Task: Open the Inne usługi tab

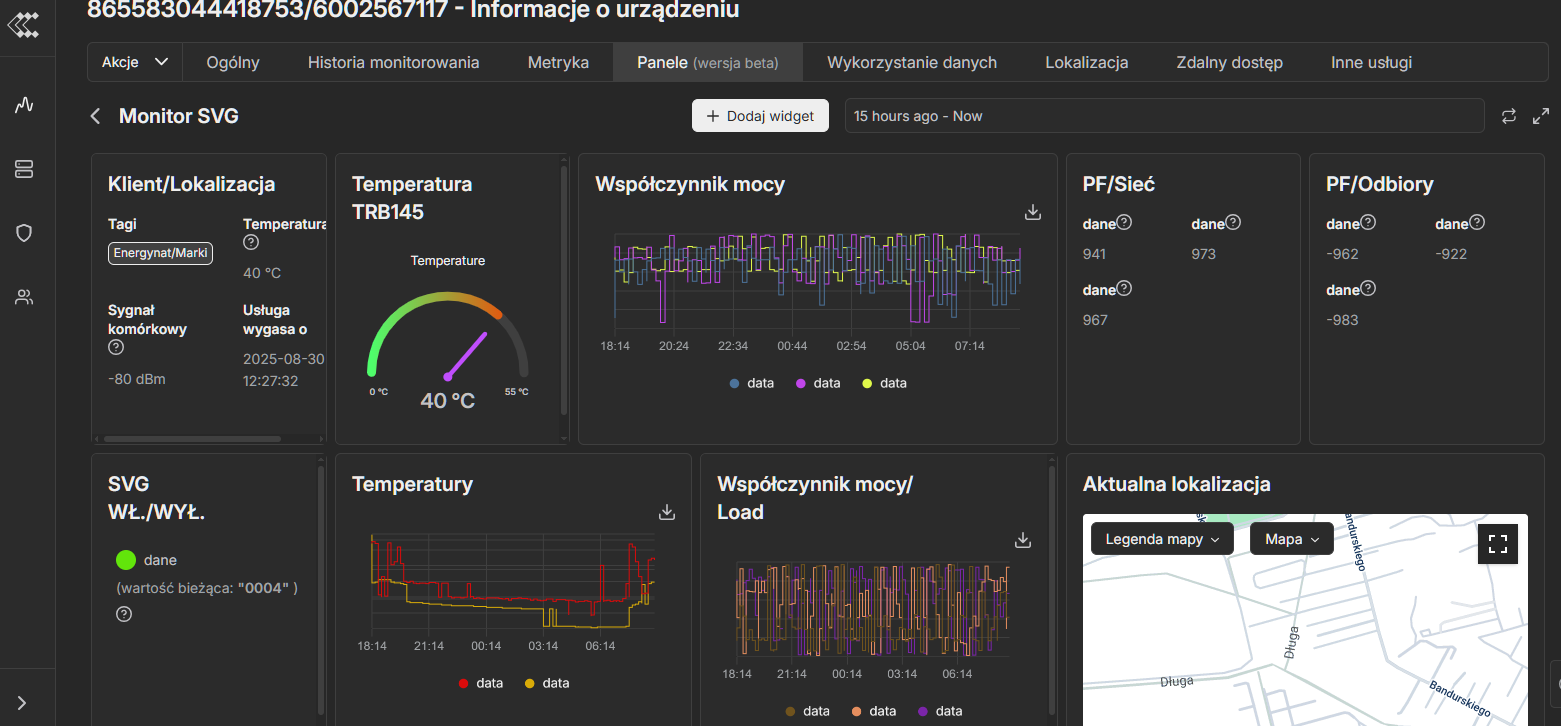Action: [x=1372, y=62]
